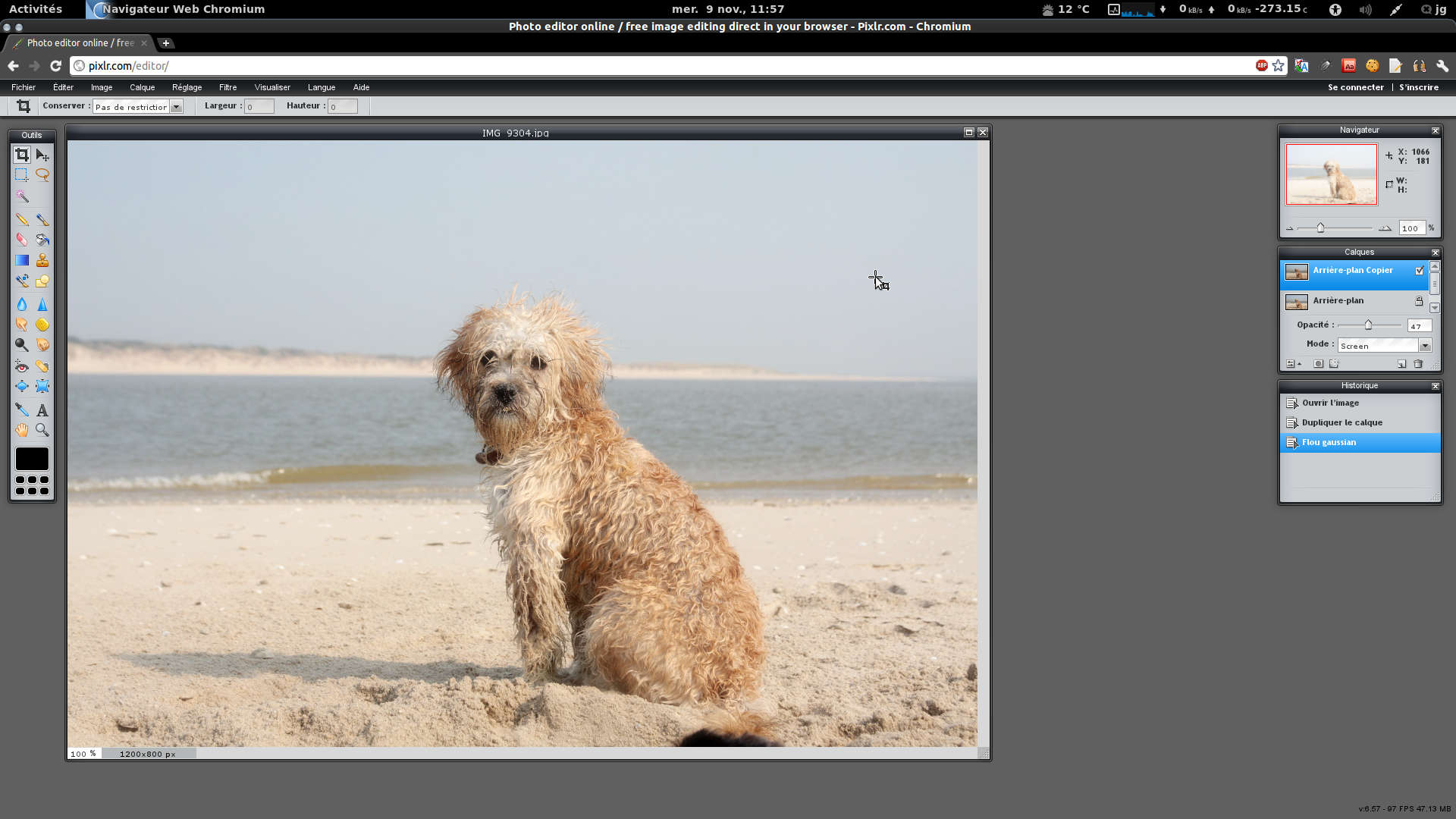This screenshot has width=1456, height=819.
Task: Toggle visibility of Arrière-plan Copier layer
Action: coord(1420,271)
